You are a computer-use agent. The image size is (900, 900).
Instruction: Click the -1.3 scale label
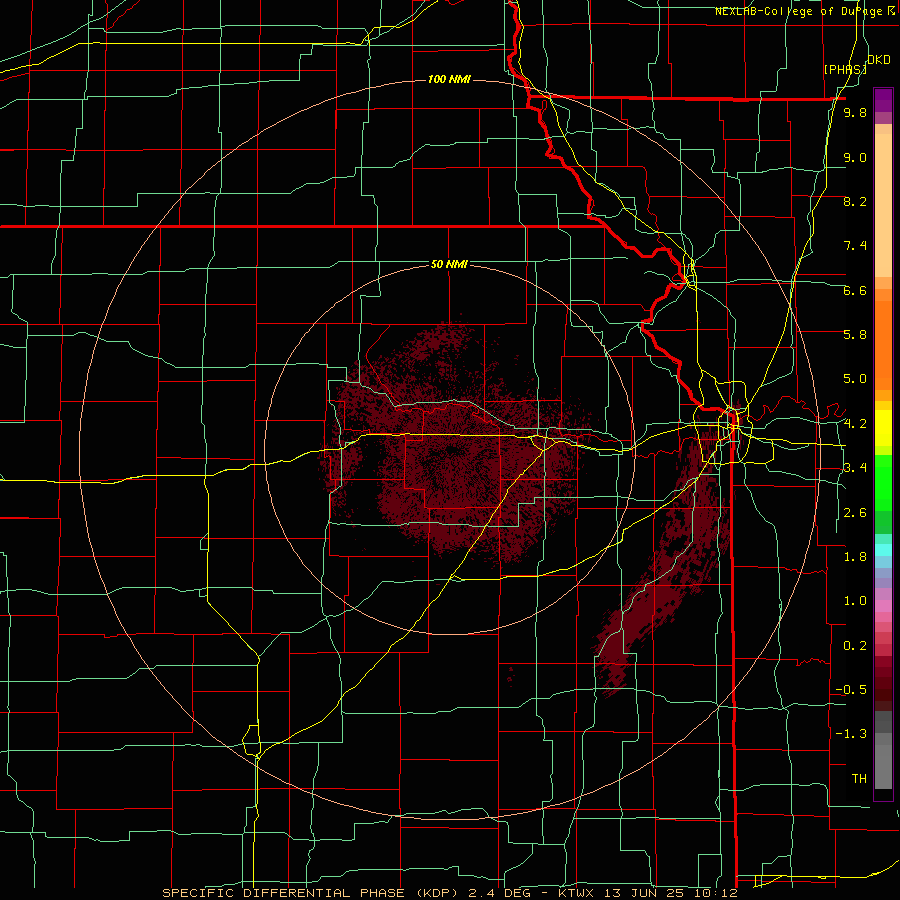coord(851,734)
